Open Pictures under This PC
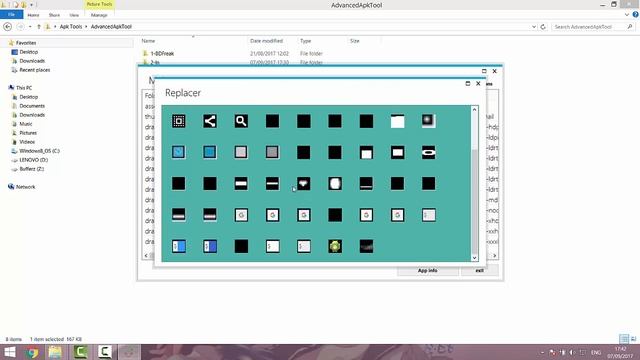Viewport: 640px width, 360px height. 28,133
